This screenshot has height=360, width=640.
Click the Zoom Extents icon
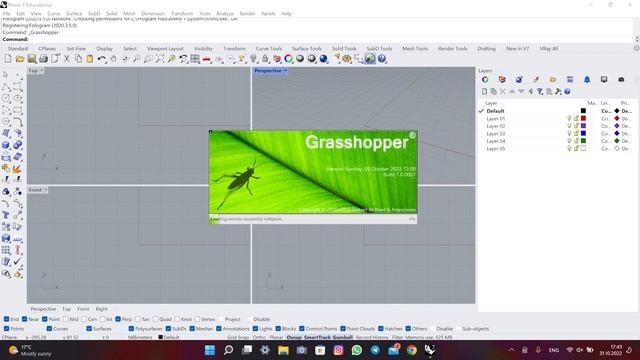click(x=160, y=59)
